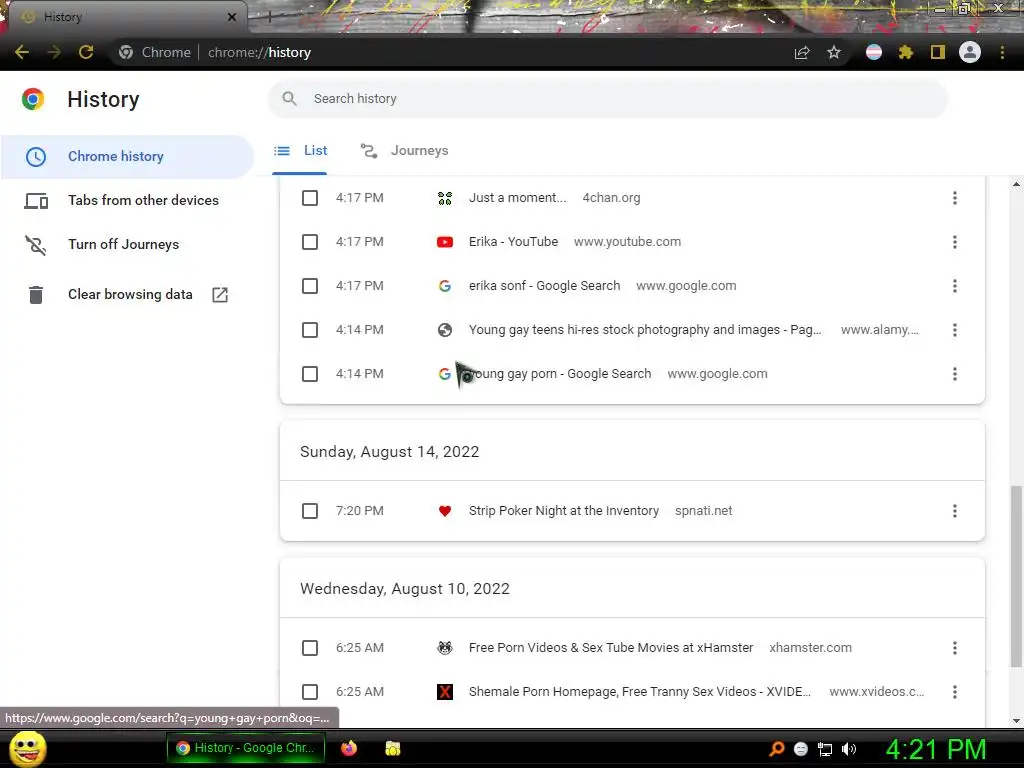This screenshot has height=768, width=1024.
Task: Open the smiley face start menu
Action: [27, 748]
